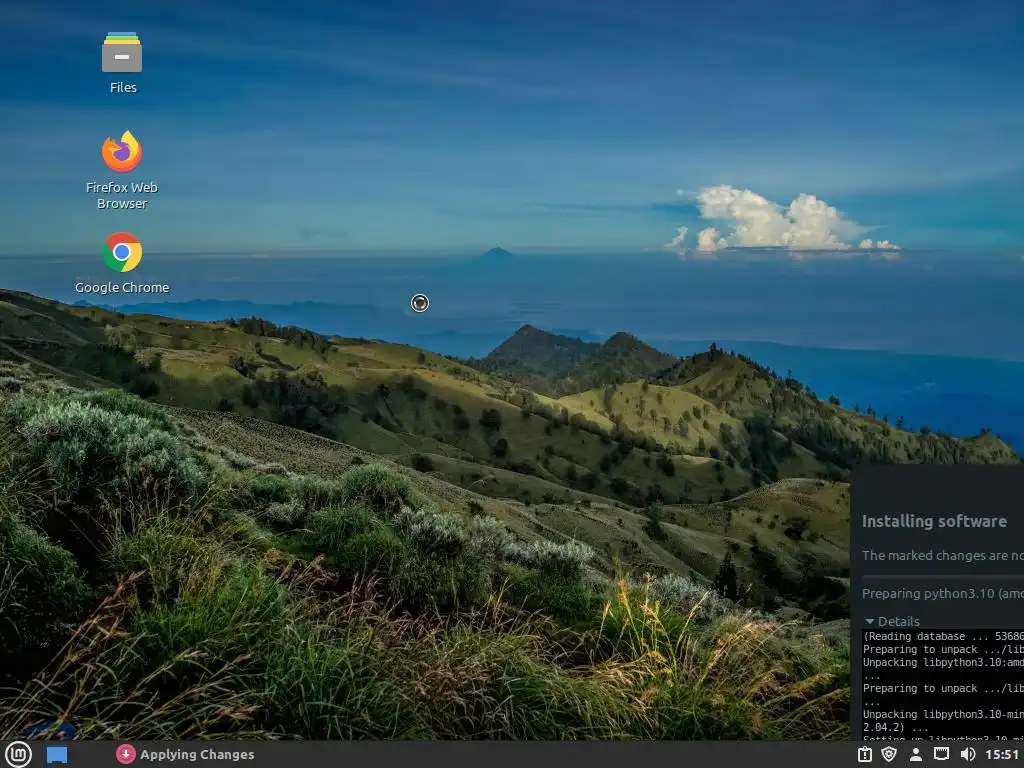Open the wired network tray icon
Viewport: 1024px width, 768px height.
click(x=941, y=755)
